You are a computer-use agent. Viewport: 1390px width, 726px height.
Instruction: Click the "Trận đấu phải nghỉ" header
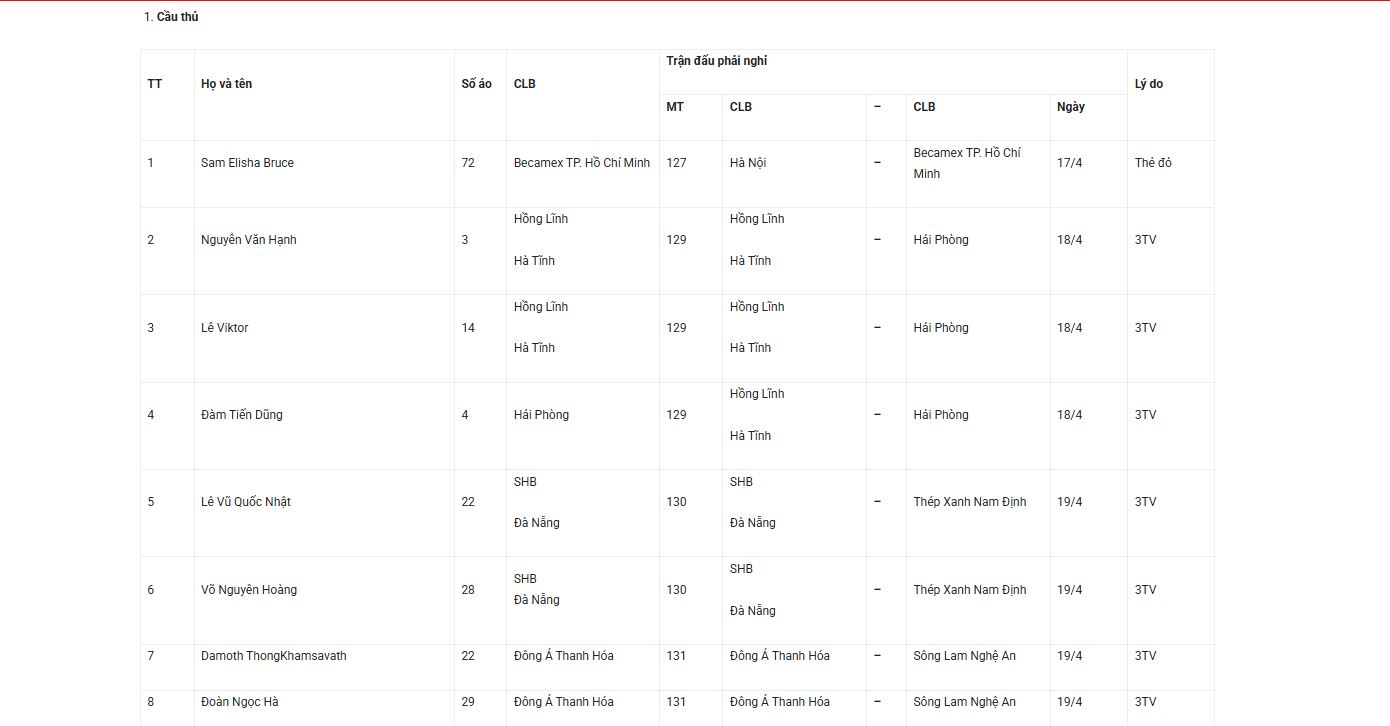pyautogui.click(x=716, y=61)
